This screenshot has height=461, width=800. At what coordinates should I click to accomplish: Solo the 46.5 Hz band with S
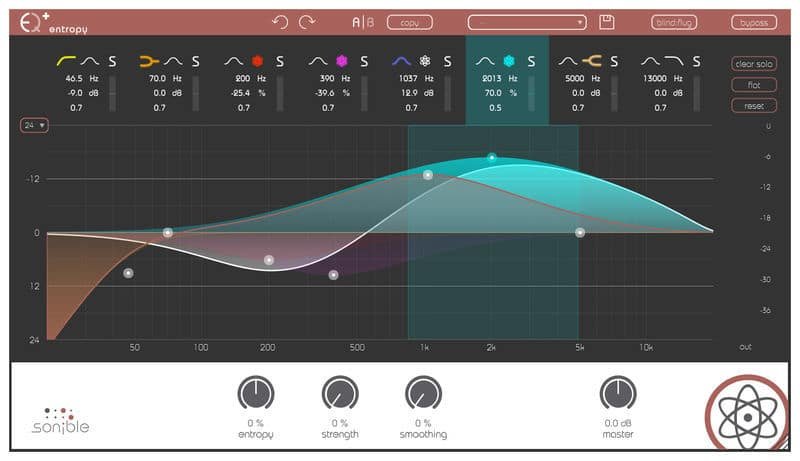(x=112, y=62)
